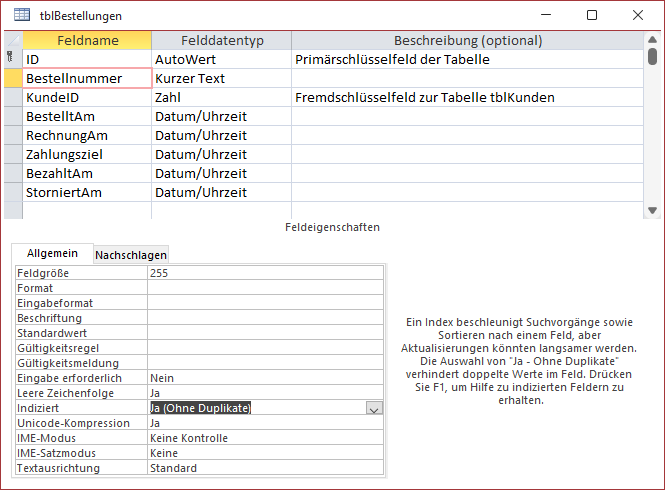Click Datum/Uhrzeit type of BestelltAm row
Viewport: 665px width, 490px height.
[221, 117]
